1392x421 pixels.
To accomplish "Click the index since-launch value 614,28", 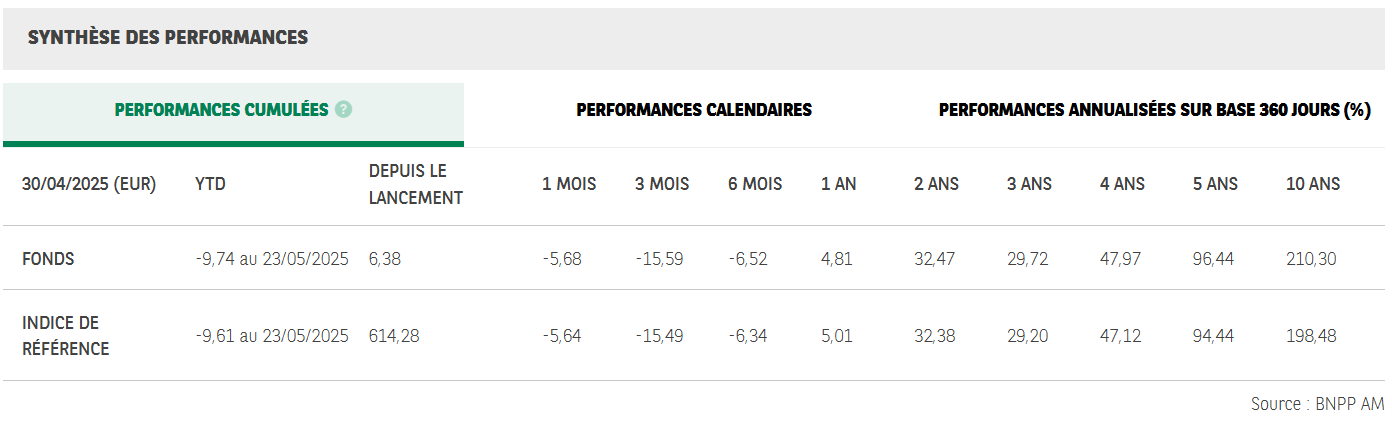I will (394, 336).
